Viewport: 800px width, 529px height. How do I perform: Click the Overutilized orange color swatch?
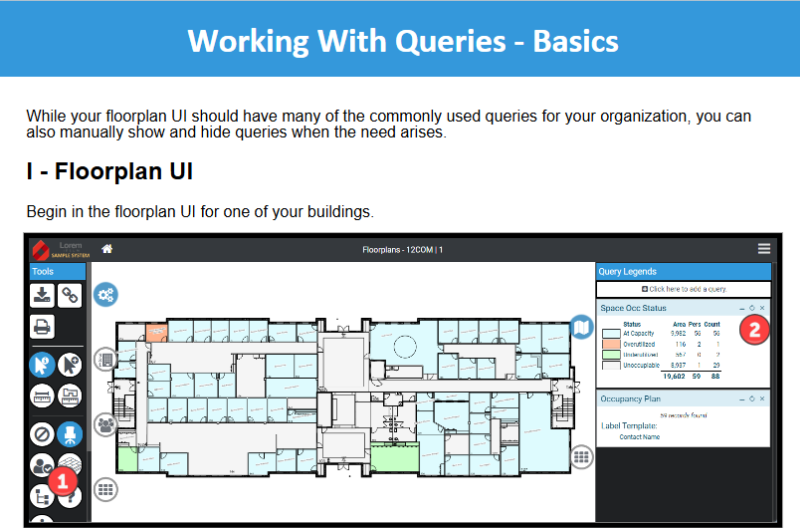pos(610,344)
